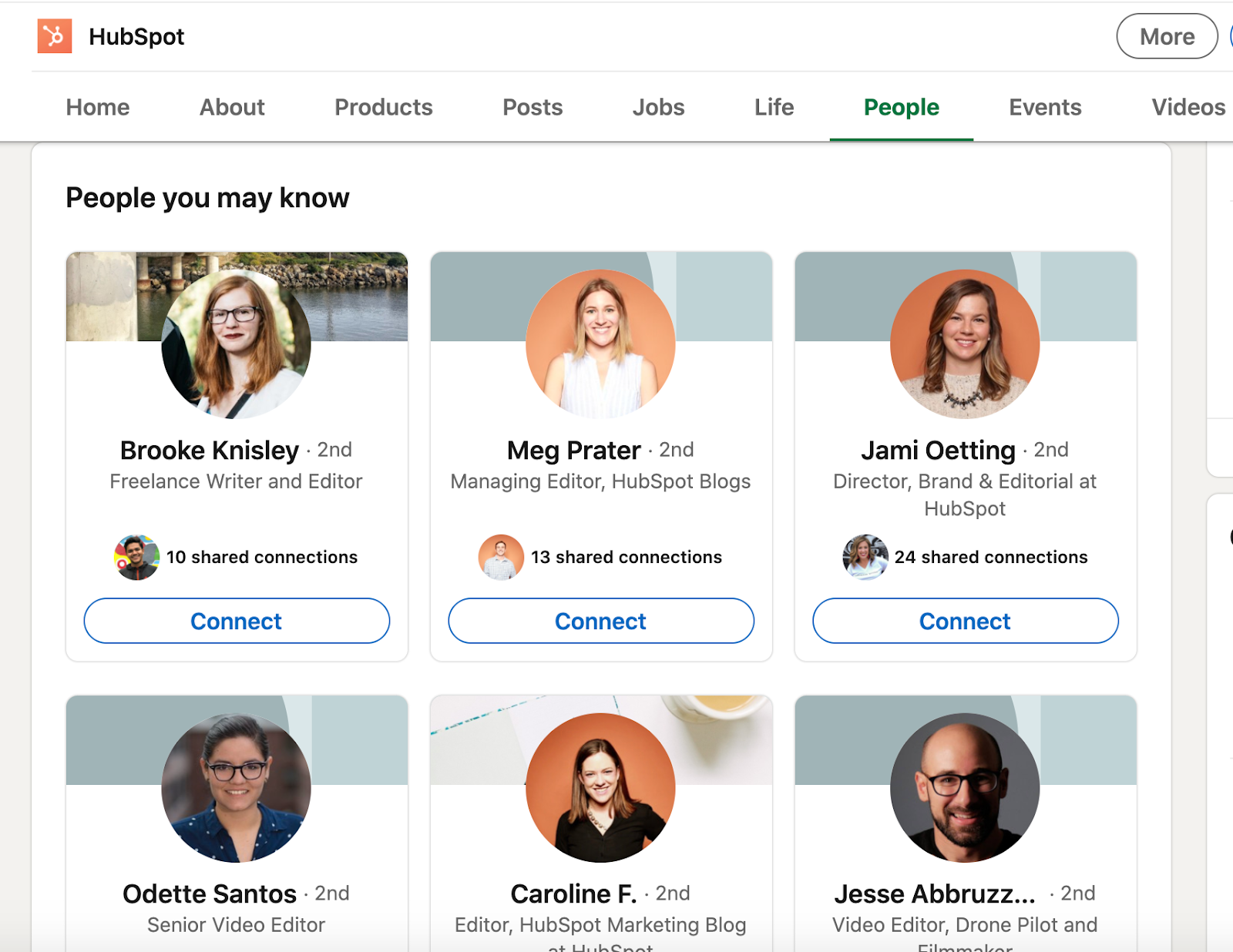Open the More button dropdown
Viewport: 1233px width, 952px height.
1167,36
